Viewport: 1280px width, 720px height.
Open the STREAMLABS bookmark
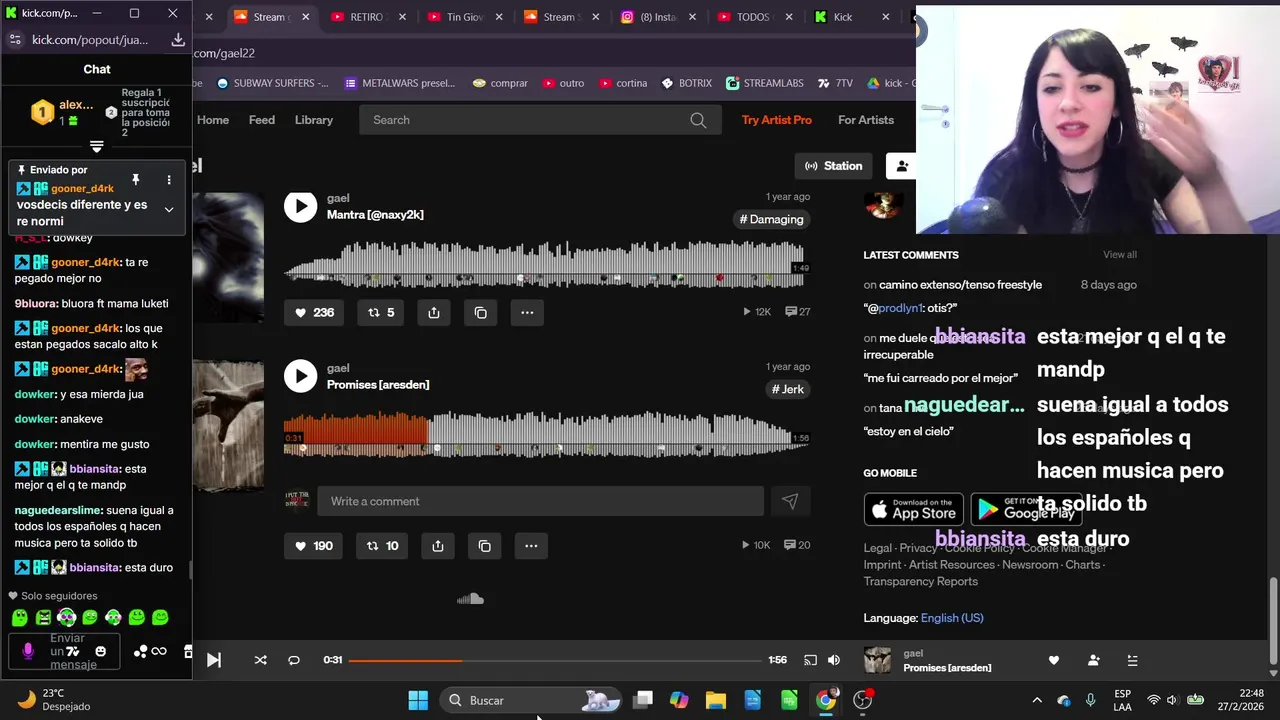coord(765,83)
